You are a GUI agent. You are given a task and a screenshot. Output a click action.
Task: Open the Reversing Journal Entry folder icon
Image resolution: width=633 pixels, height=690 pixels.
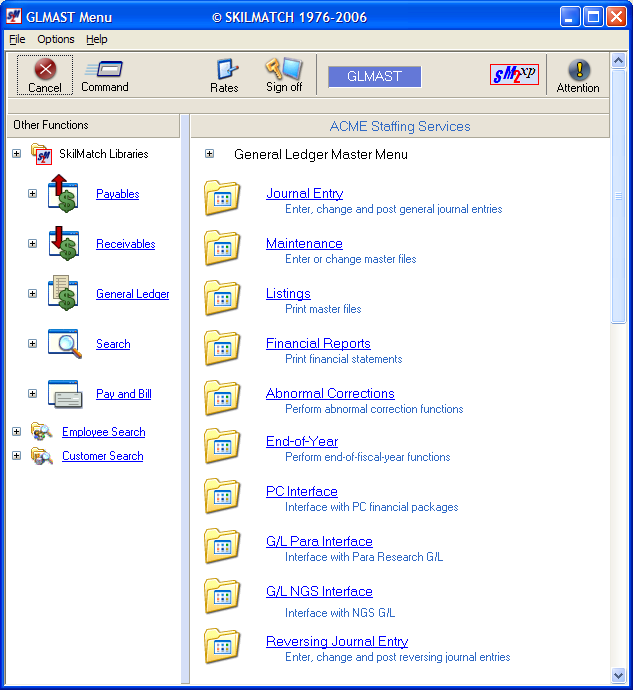pyautogui.click(x=222, y=646)
